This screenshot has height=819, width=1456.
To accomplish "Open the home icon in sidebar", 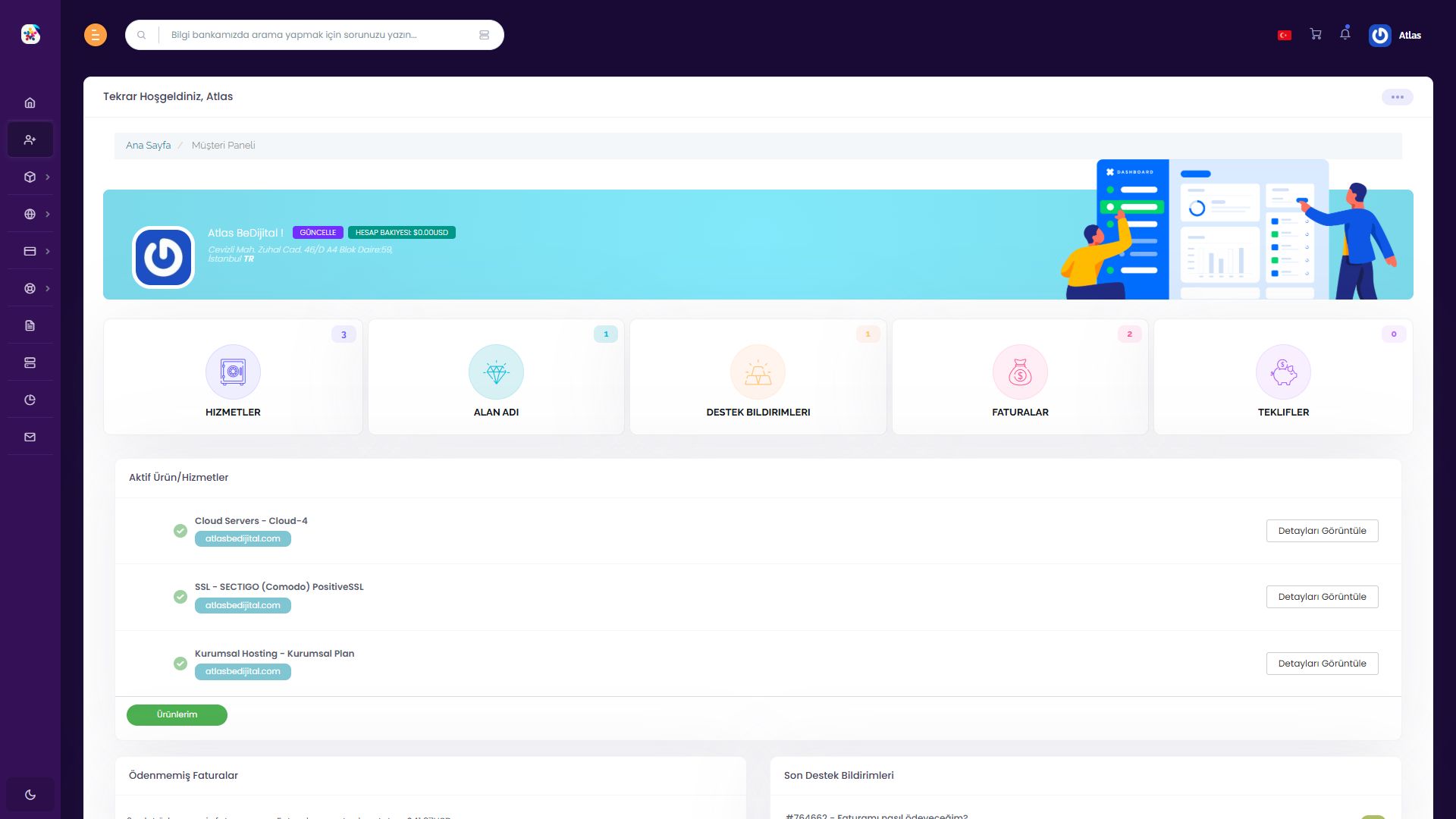I will [x=30, y=102].
